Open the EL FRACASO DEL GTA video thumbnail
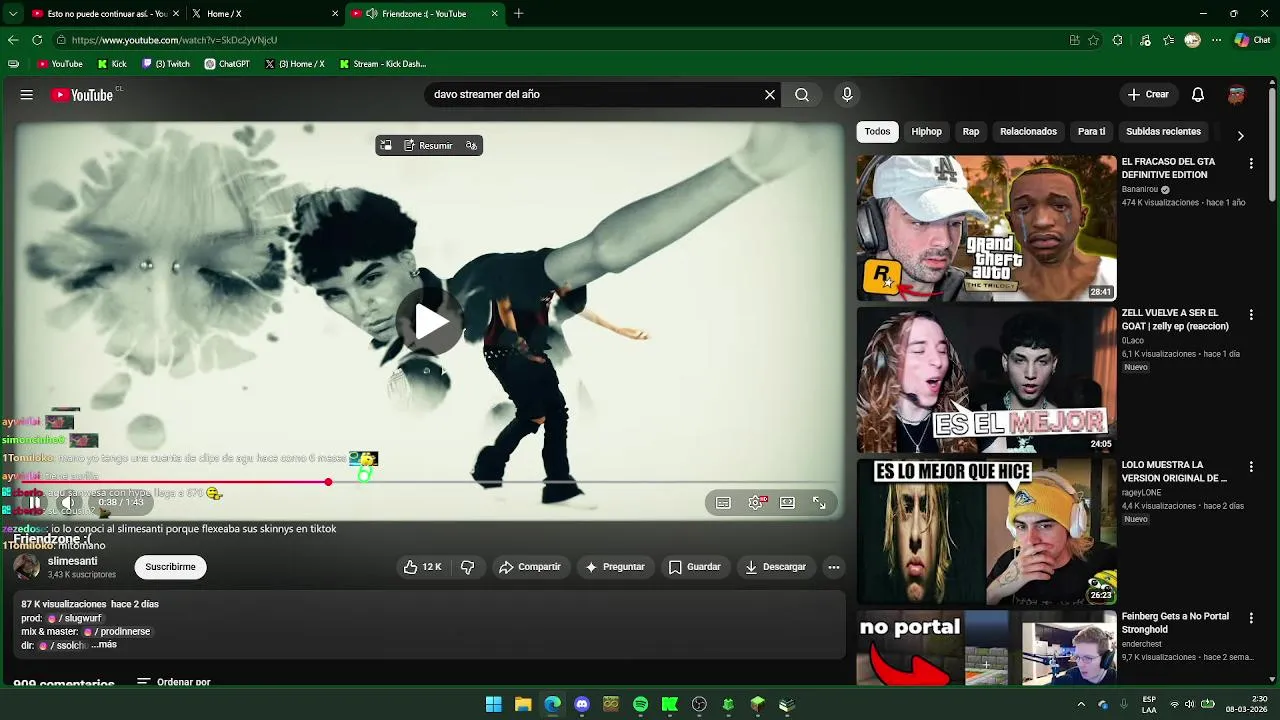The width and height of the screenshot is (1280, 720). click(x=986, y=228)
